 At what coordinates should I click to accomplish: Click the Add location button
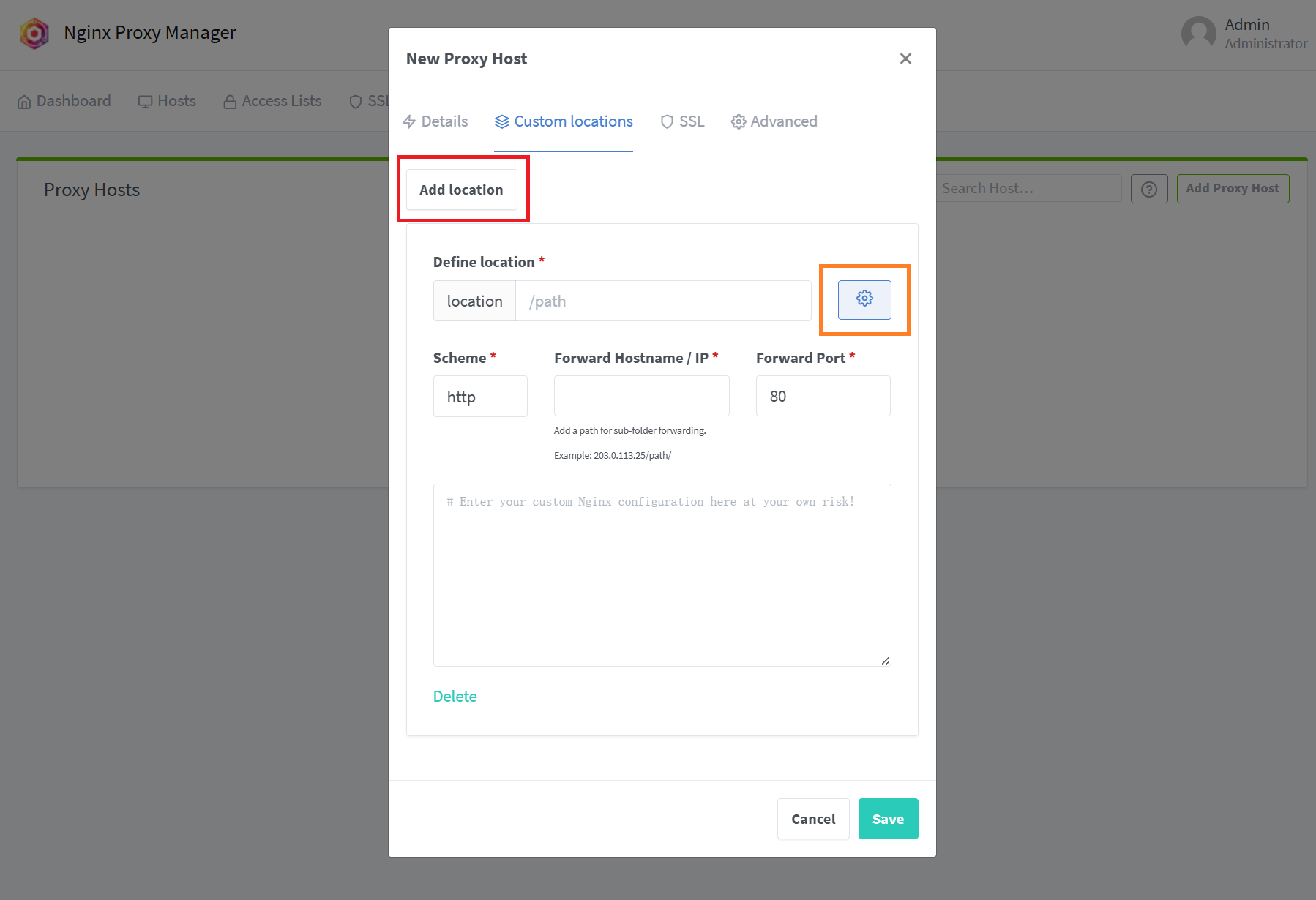pos(462,189)
